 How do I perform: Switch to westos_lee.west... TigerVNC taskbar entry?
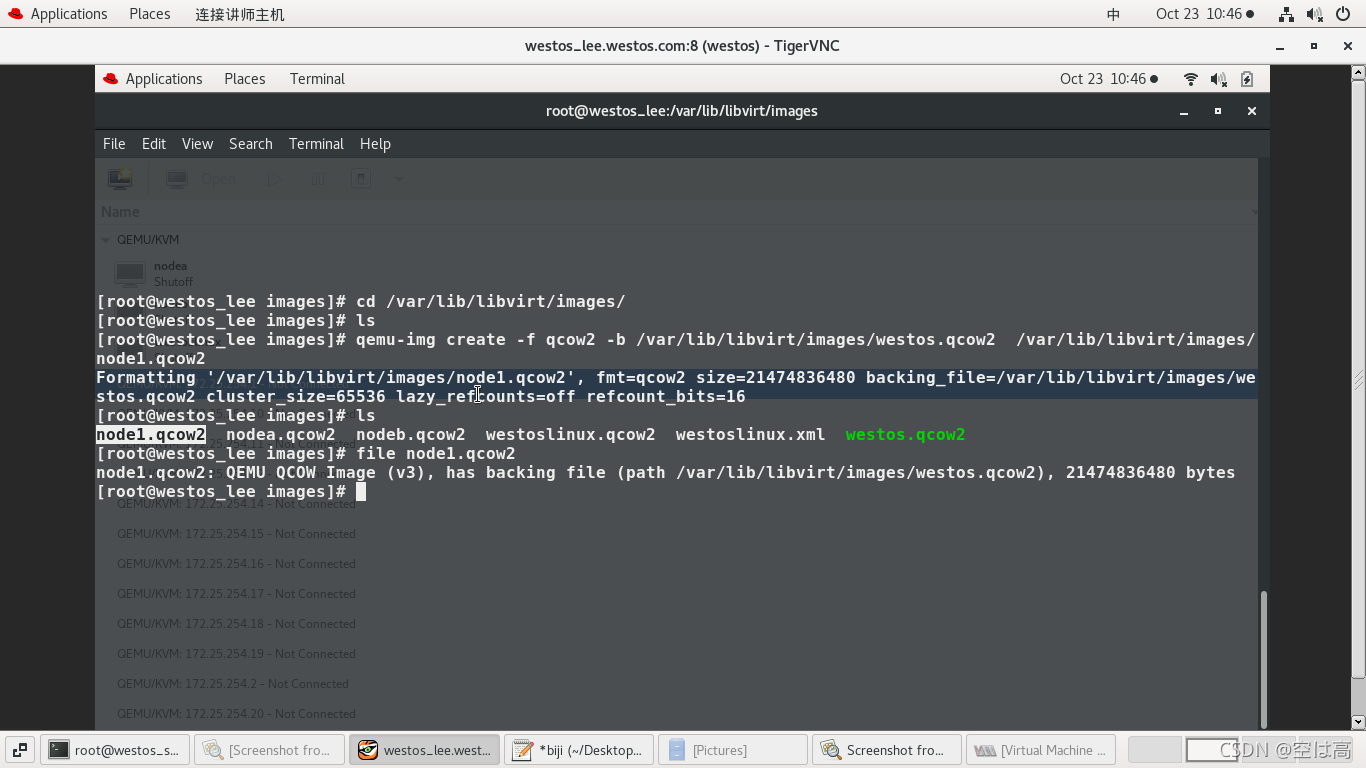click(424, 750)
